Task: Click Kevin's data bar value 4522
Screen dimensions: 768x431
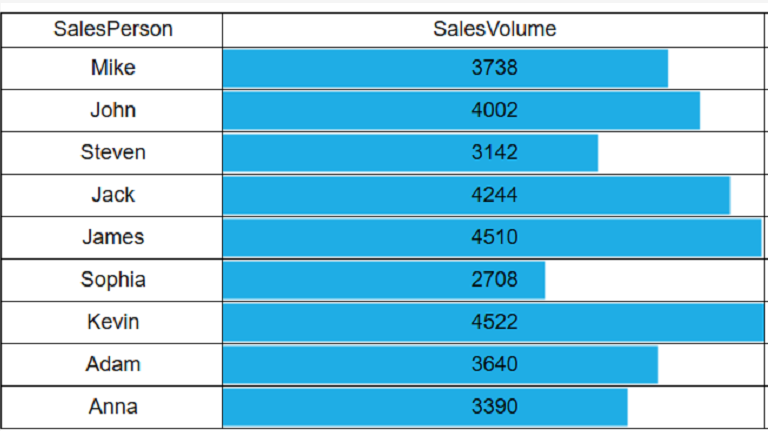Action: [494, 322]
